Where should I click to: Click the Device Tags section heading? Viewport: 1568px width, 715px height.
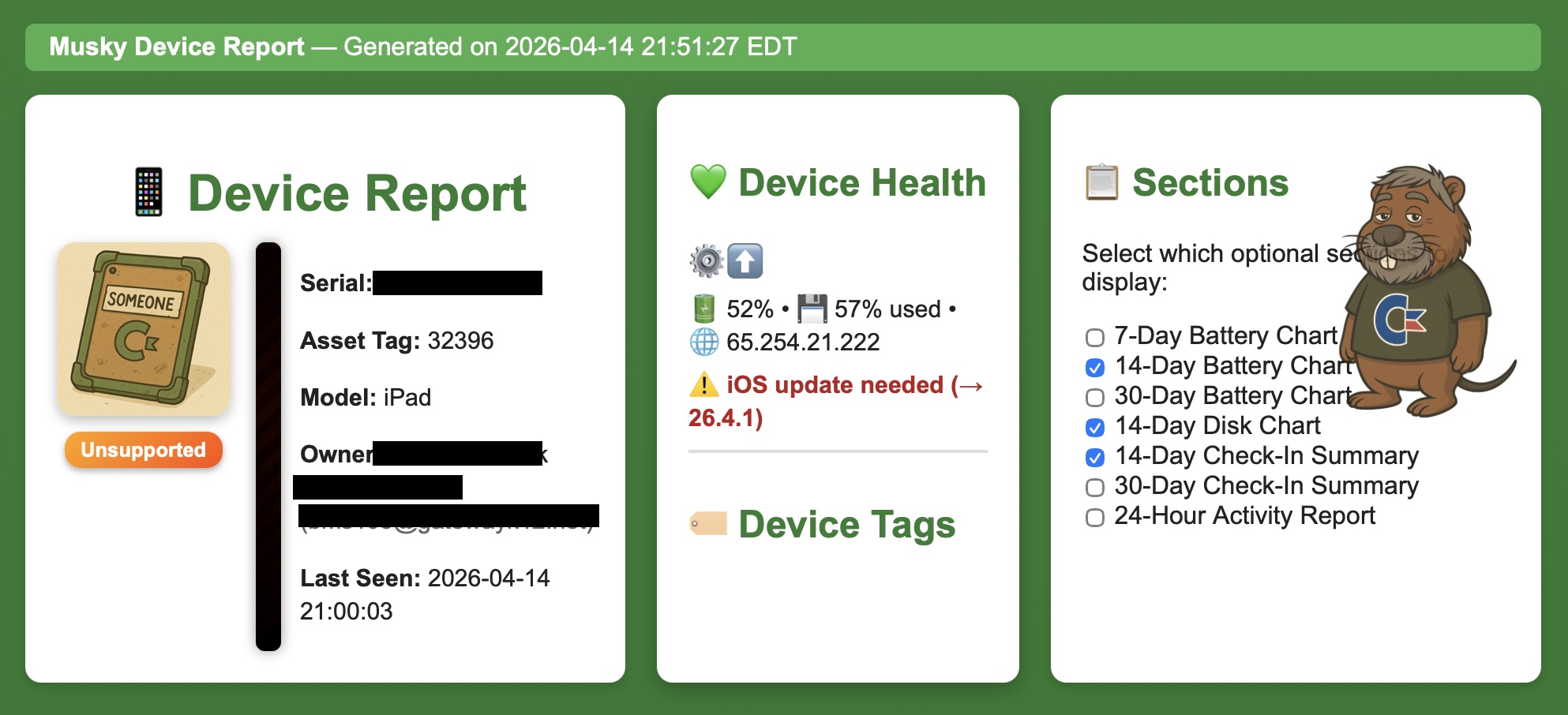coord(846,523)
